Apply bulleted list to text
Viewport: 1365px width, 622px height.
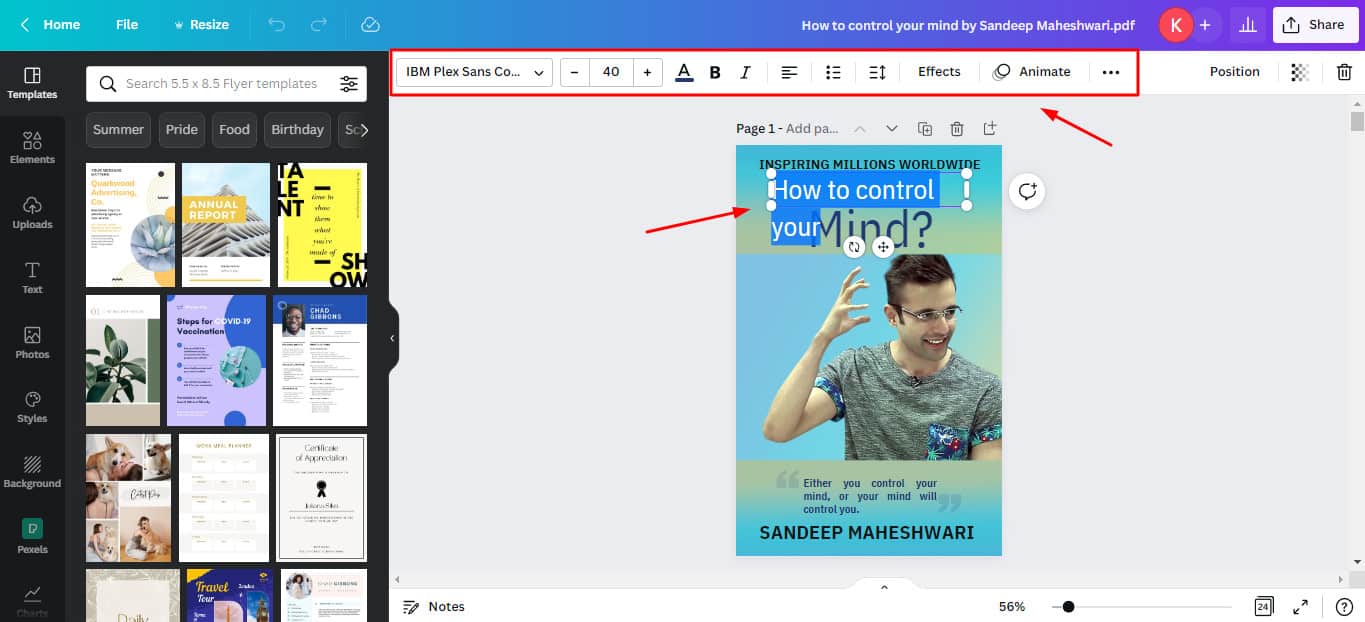tap(833, 72)
